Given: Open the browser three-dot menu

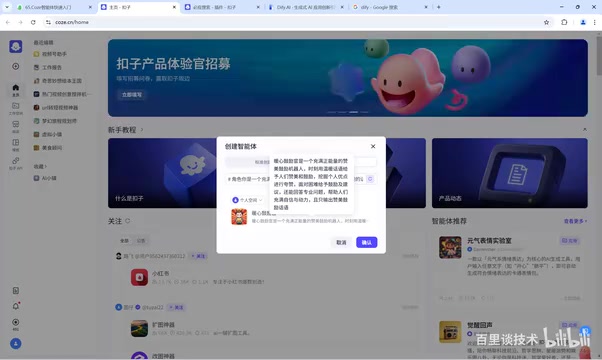Looking at the screenshot, I should (x=594, y=22).
